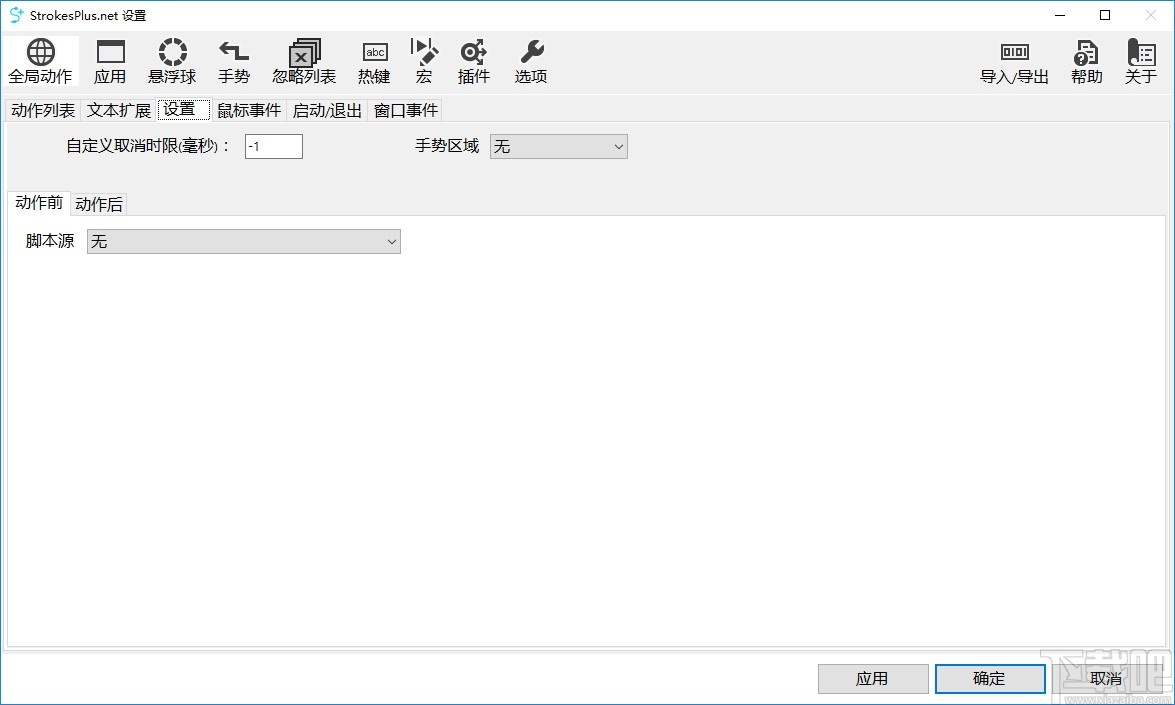Click the 手势 (Gestures) toolbar icon
Viewport: 1175px width, 705px height.
tap(233, 60)
